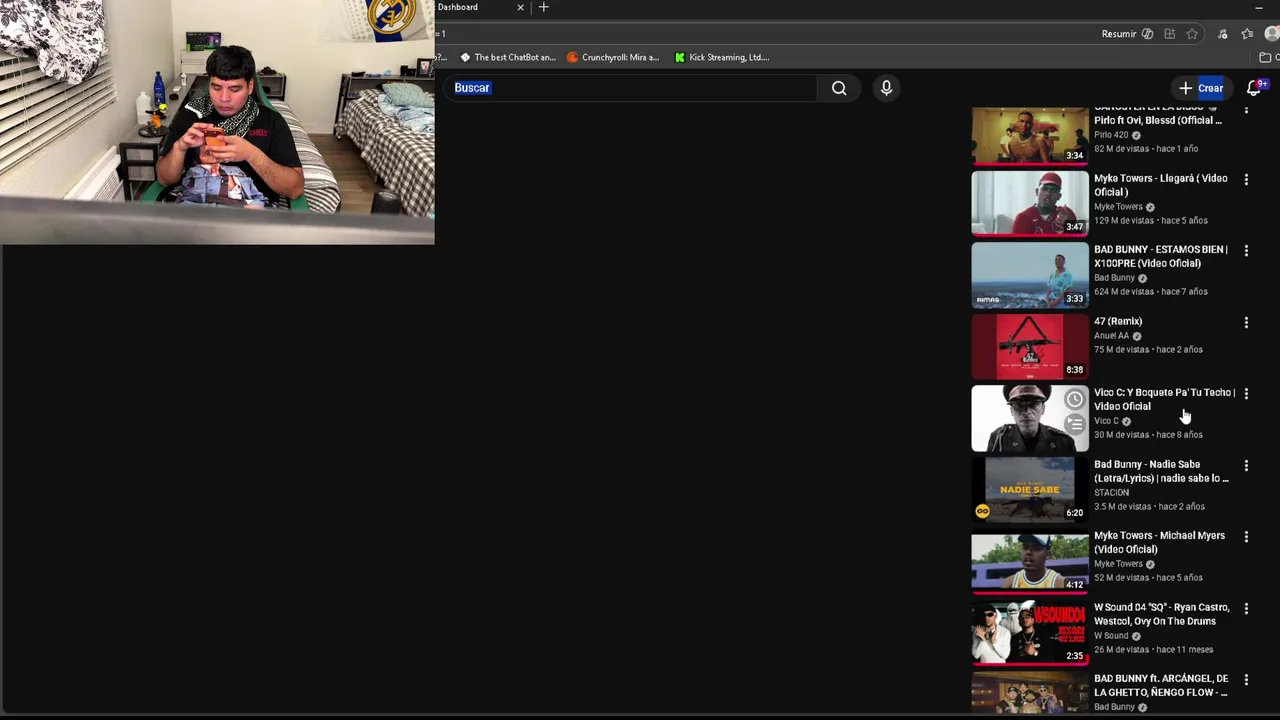Open options menu for ESTAMOS BIEN video
Screen dimensions: 1280x720
(1246, 251)
